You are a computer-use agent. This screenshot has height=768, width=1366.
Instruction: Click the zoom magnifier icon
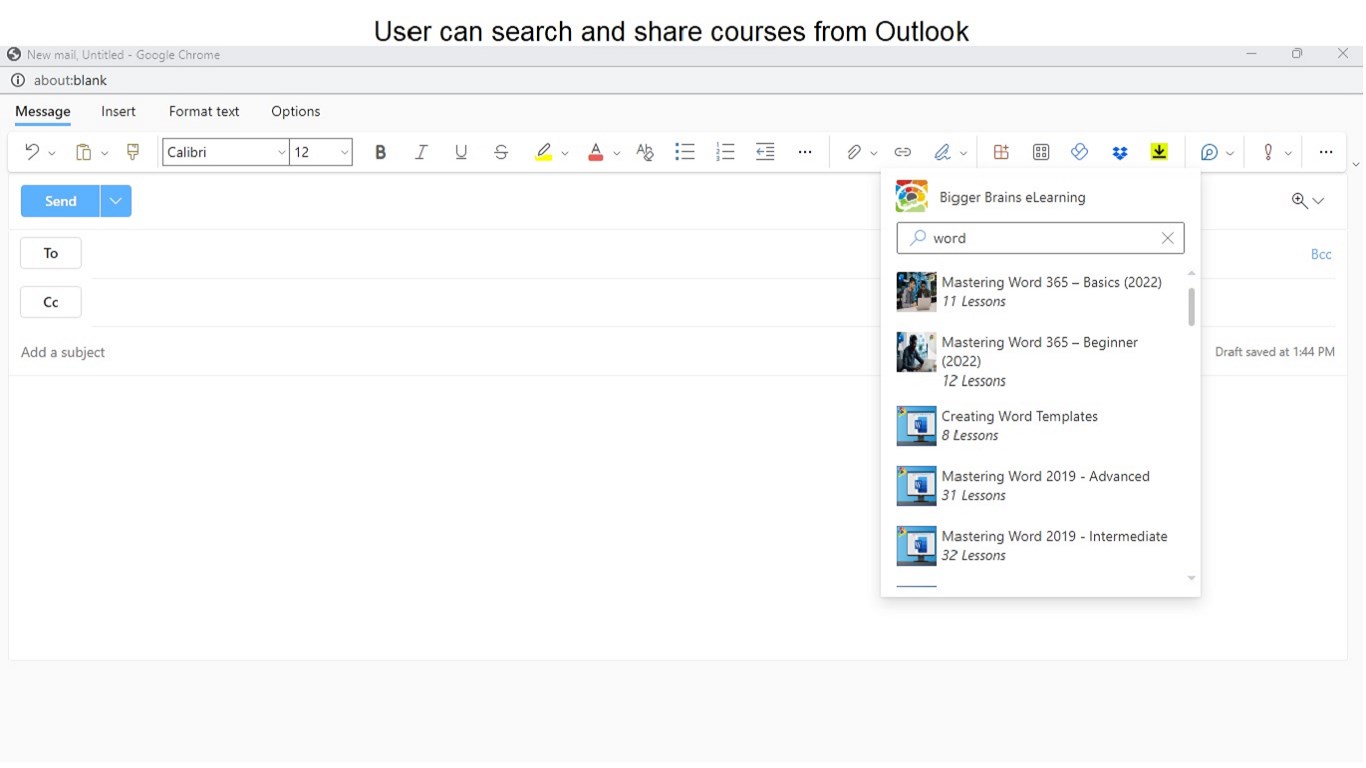click(1299, 200)
